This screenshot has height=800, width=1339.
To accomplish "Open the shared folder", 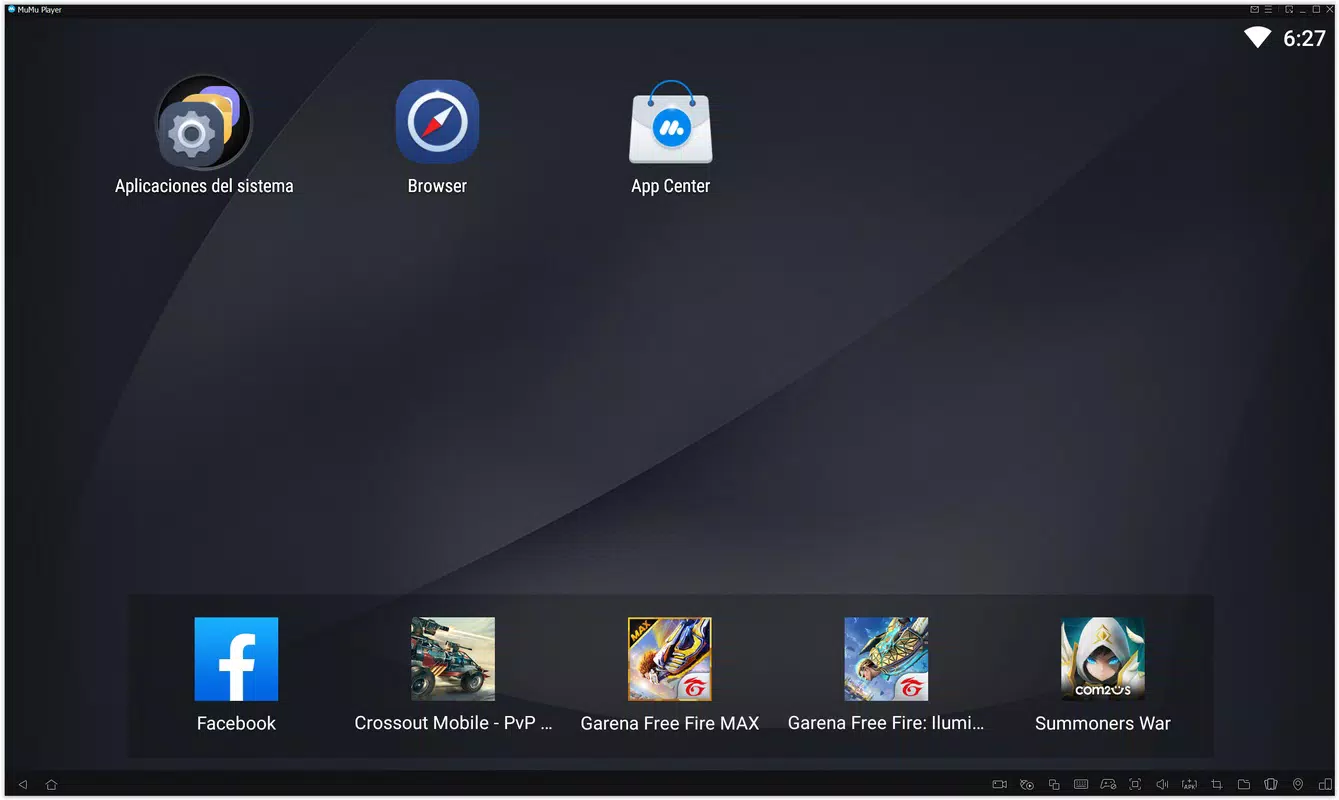I will point(1244,785).
